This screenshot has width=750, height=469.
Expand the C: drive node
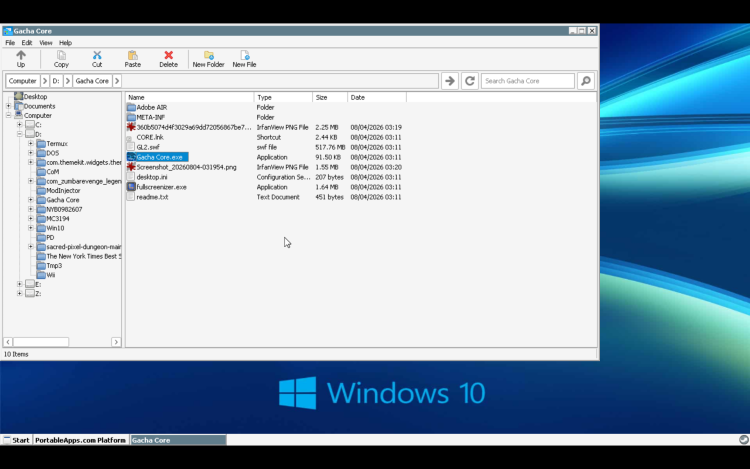(20, 124)
